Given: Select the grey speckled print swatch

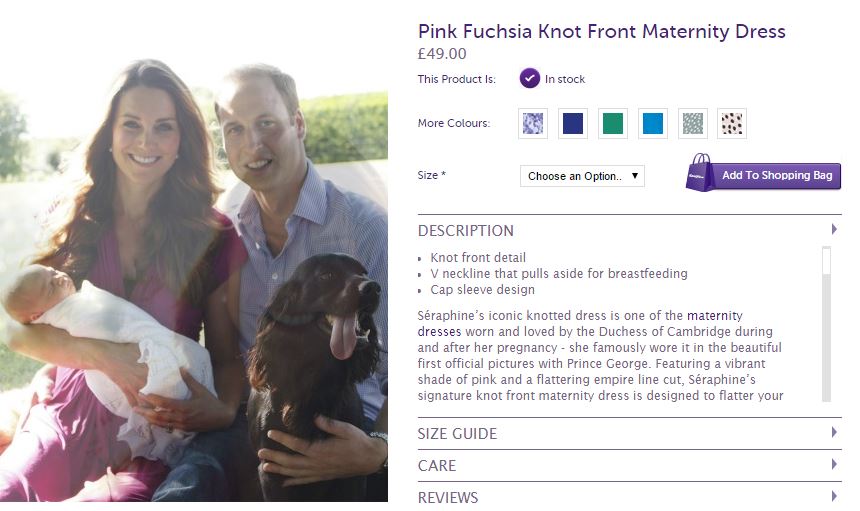Looking at the screenshot, I should tap(692, 124).
